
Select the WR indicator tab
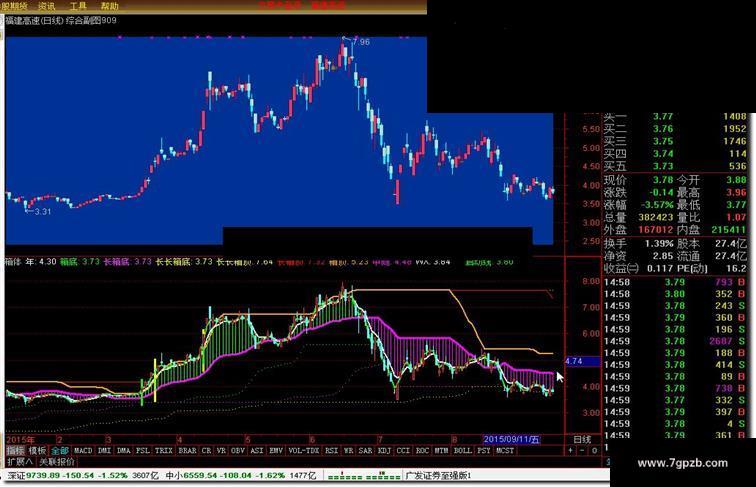coord(348,451)
